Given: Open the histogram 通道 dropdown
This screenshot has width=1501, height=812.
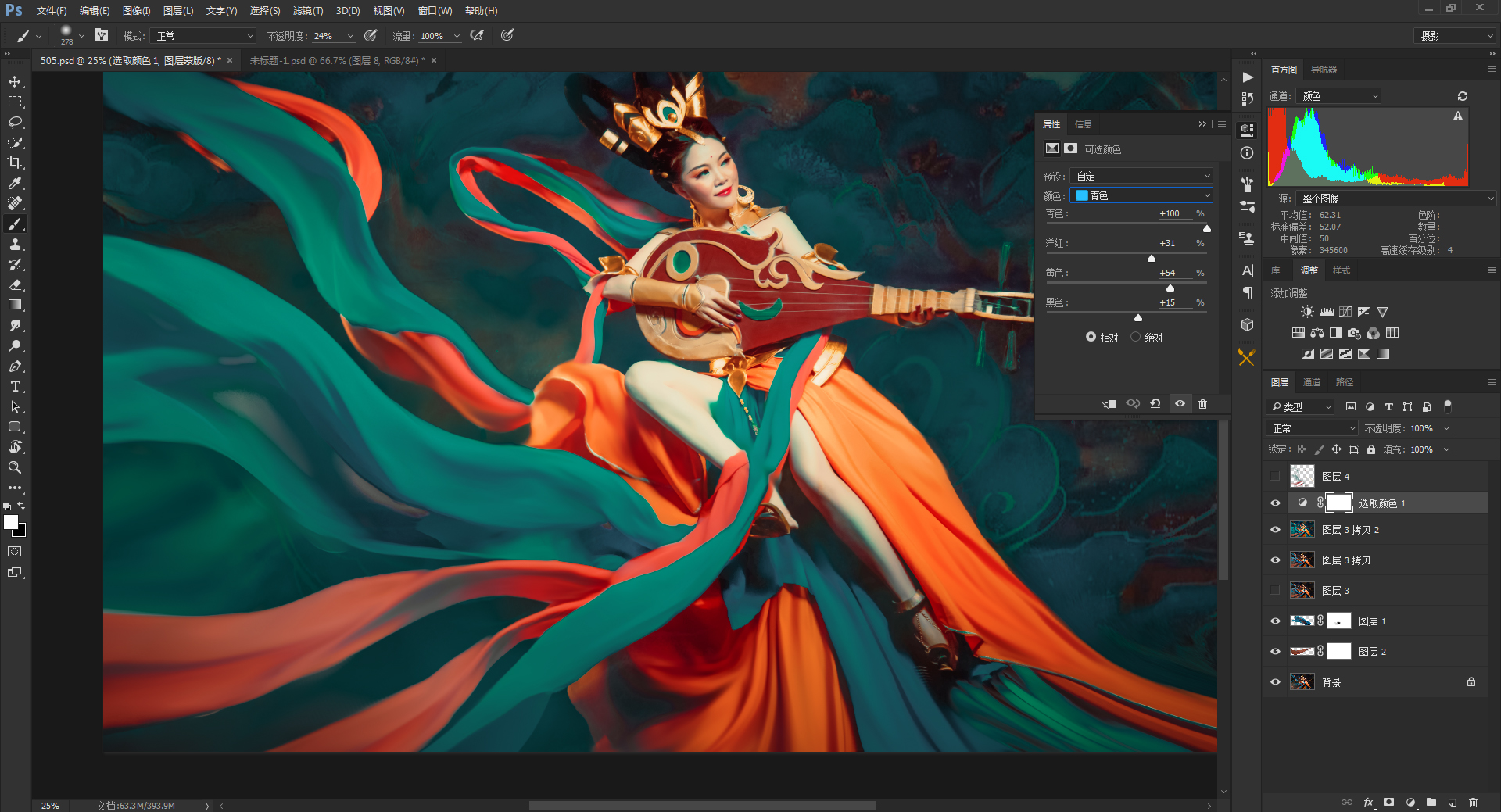Looking at the screenshot, I should pyautogui.click(x=1338, y=96).
